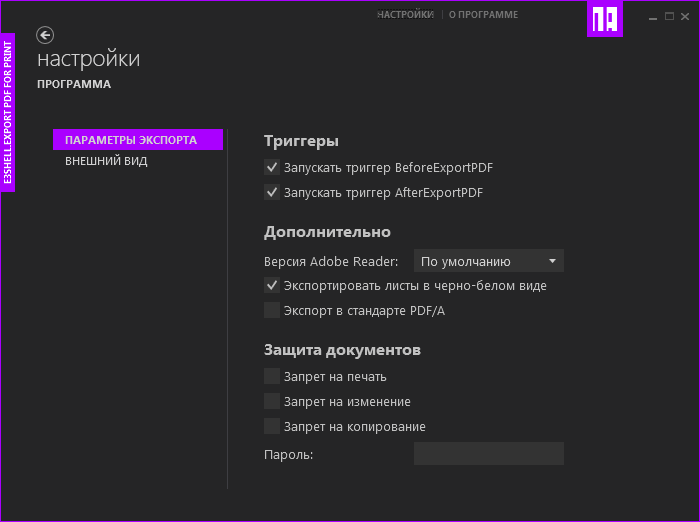The height and width of the screenshot is (522, 700).
Task: Disable the BeforeExportPDF trigger checkbox
Action: pyautogui.click(x=272, y=168)
